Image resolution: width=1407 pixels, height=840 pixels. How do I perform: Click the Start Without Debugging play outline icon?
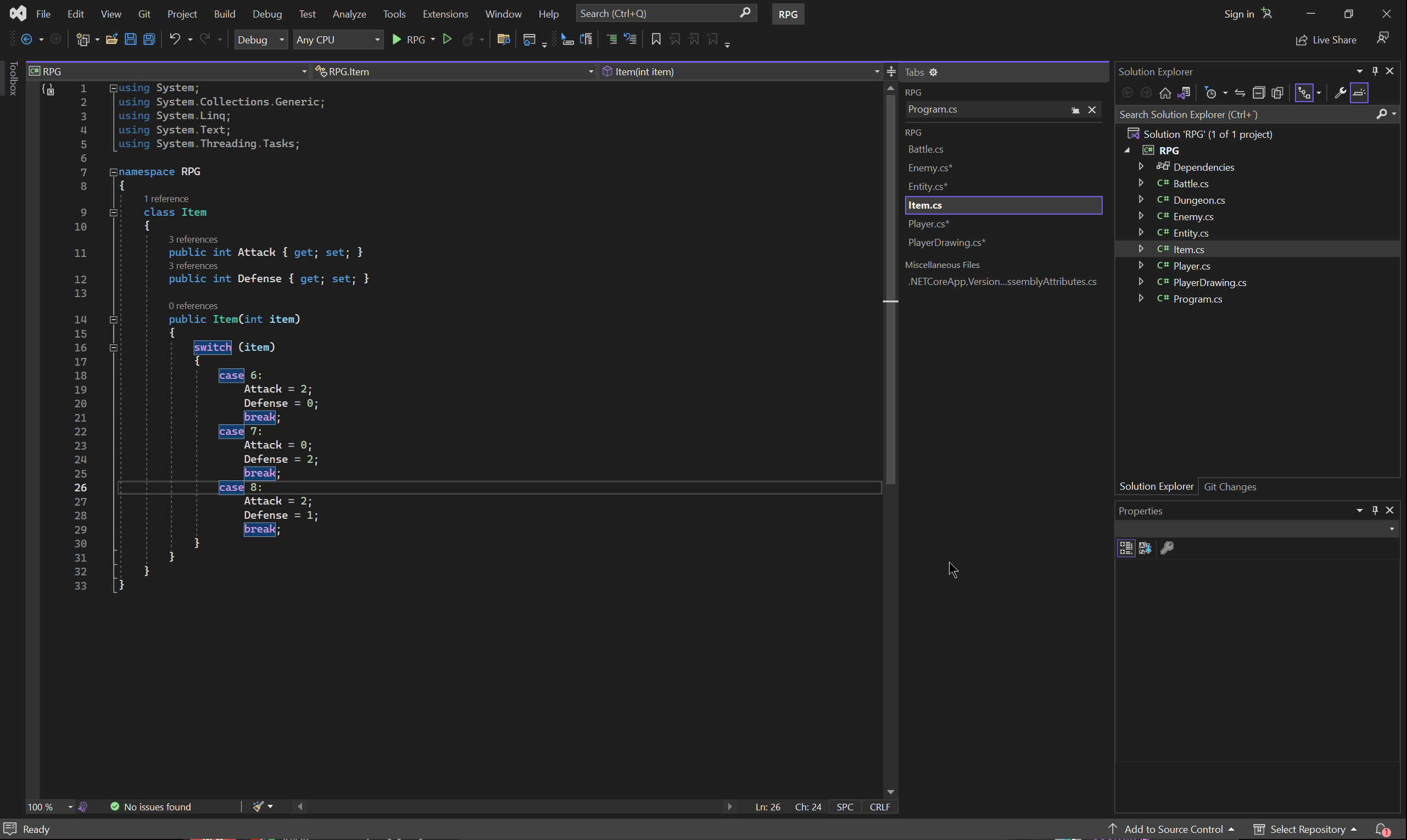(x=447, y=39)
